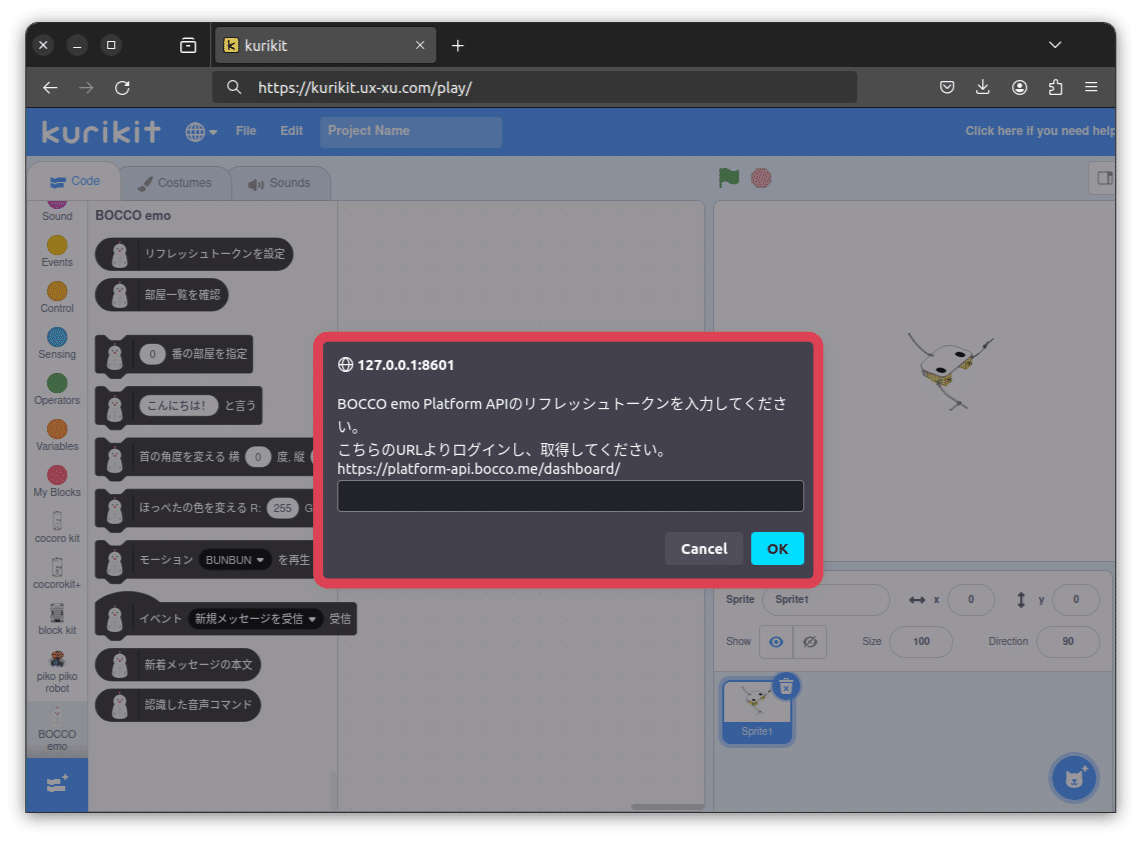Click the sprite Size field
This screenshot has height=842, width=1142.
pyautogui.click(x=921, y=642)
